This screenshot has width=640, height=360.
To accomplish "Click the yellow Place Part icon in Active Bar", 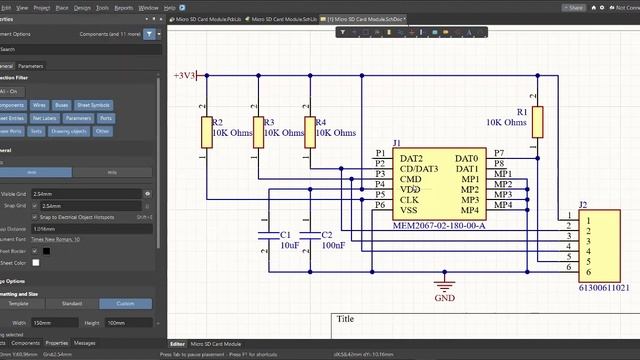I will tap(389, 32).
